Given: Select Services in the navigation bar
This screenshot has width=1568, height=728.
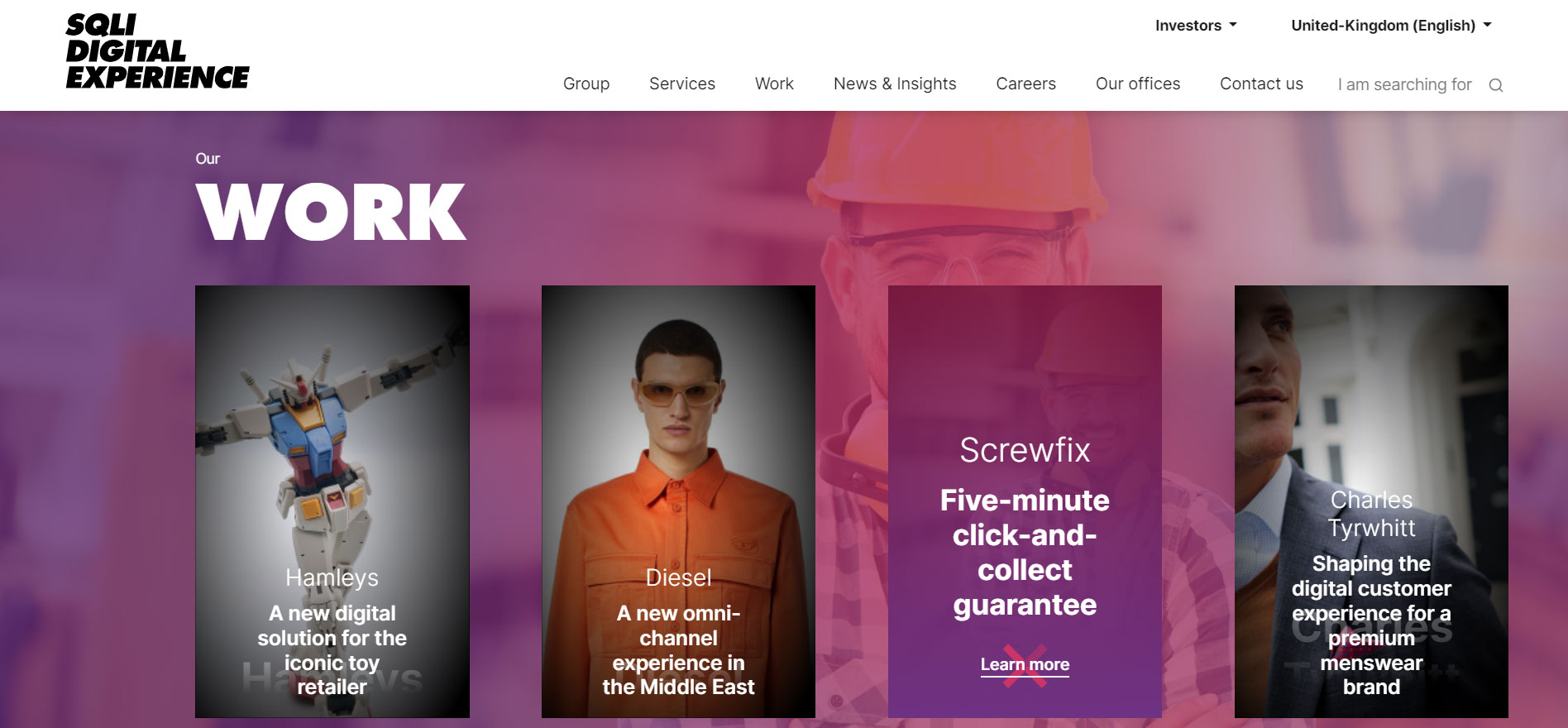Looking at the screenshot, I should tap(682, 84).
